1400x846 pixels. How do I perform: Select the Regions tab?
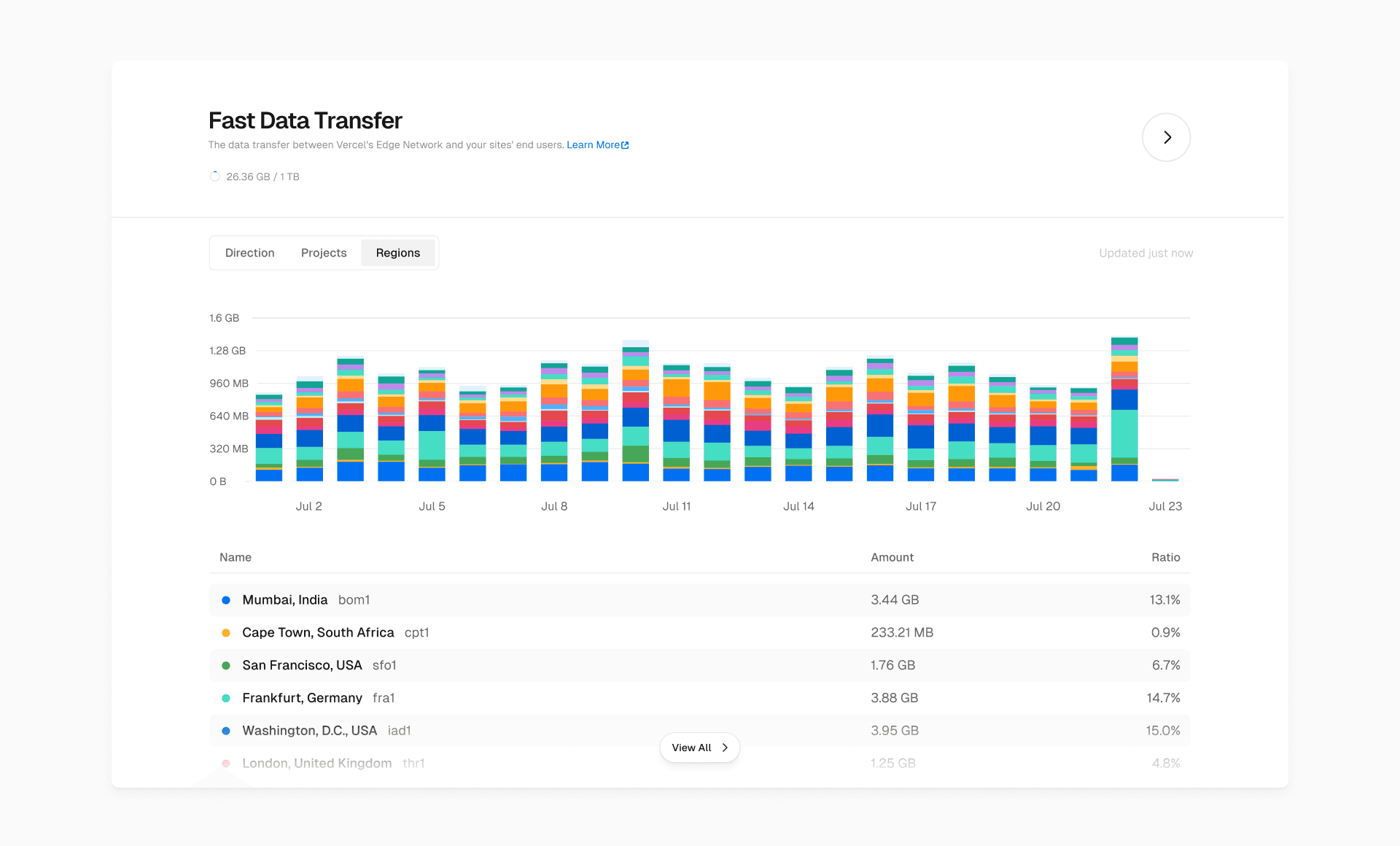pos(397,253)
